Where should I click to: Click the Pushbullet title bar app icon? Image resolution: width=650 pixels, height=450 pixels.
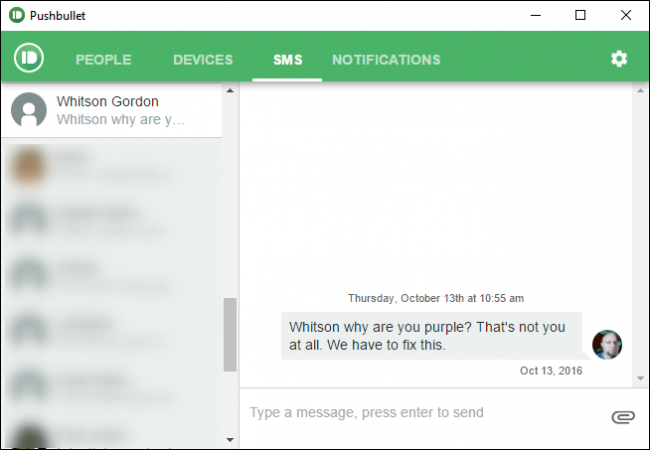17,15
